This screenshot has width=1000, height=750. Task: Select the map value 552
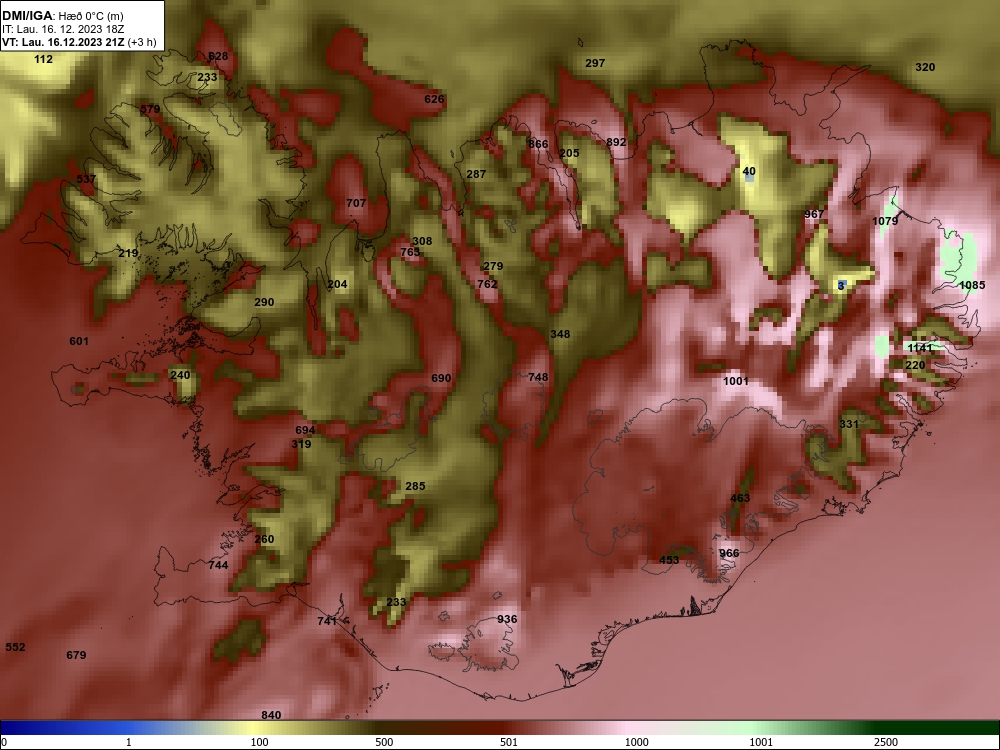coord(15,647)
